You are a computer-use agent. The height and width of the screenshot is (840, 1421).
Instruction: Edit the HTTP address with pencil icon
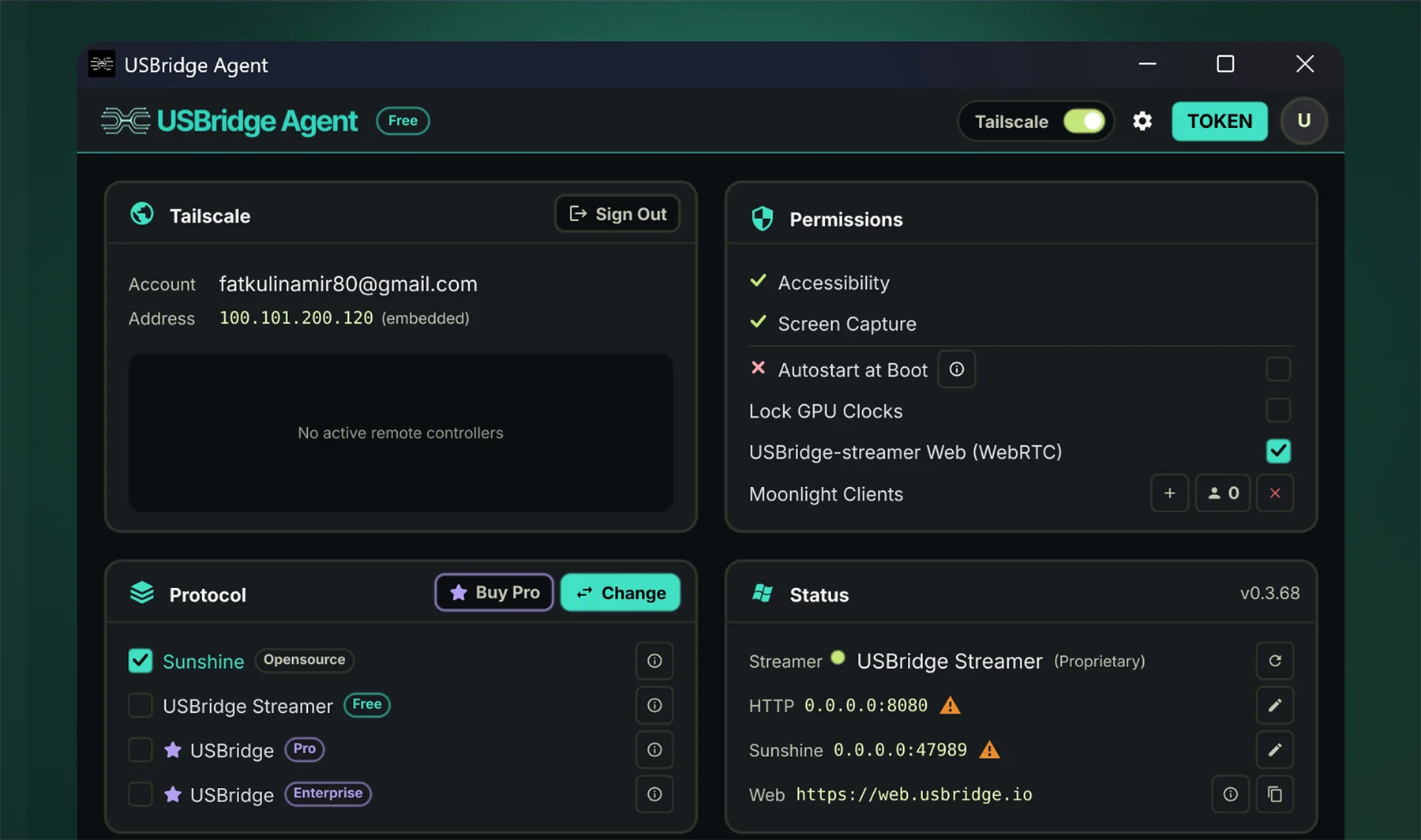point(1275,705)
